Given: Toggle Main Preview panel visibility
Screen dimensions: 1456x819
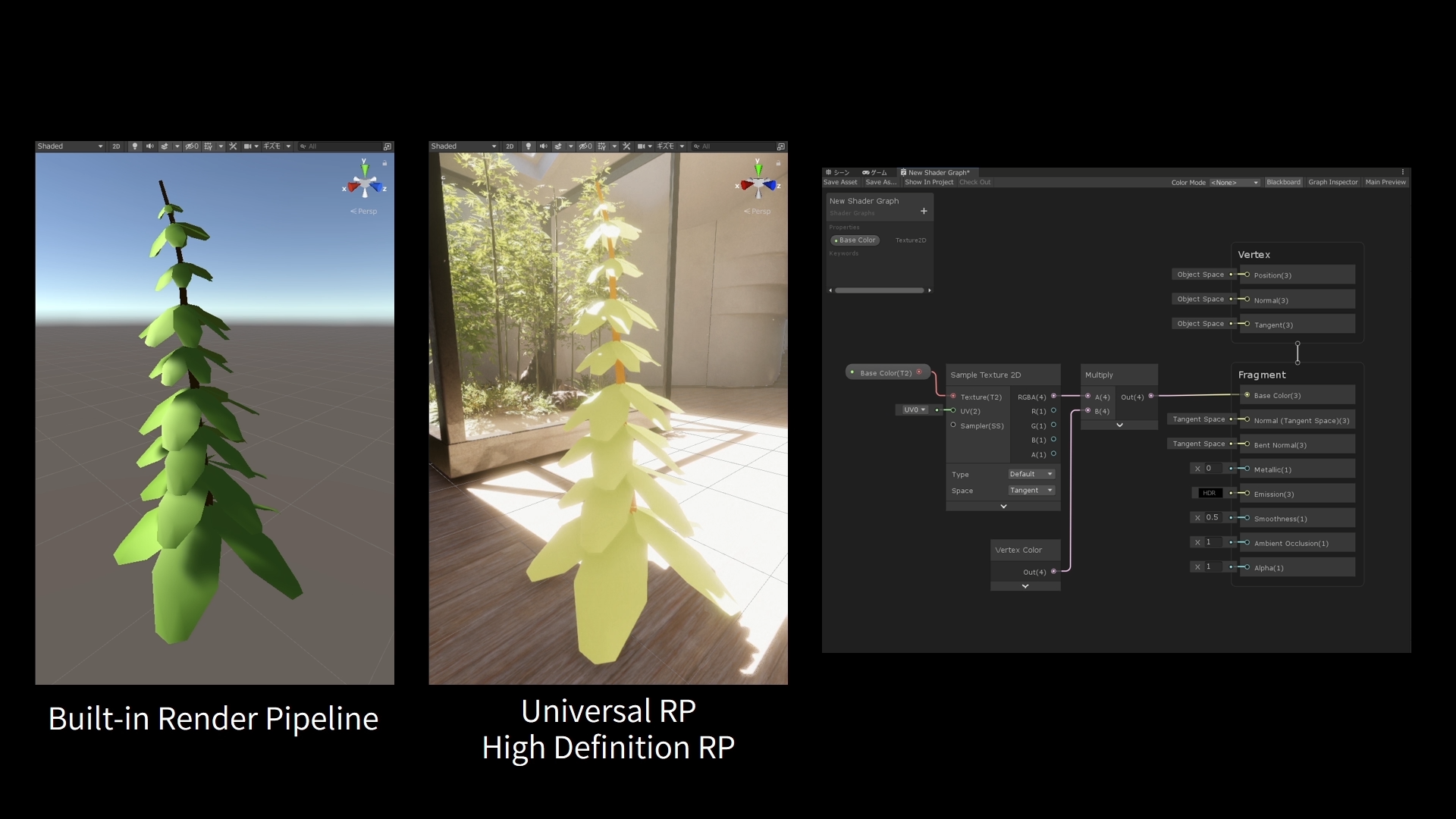Looking at the screenshot, I should [x=1385, y=182].
